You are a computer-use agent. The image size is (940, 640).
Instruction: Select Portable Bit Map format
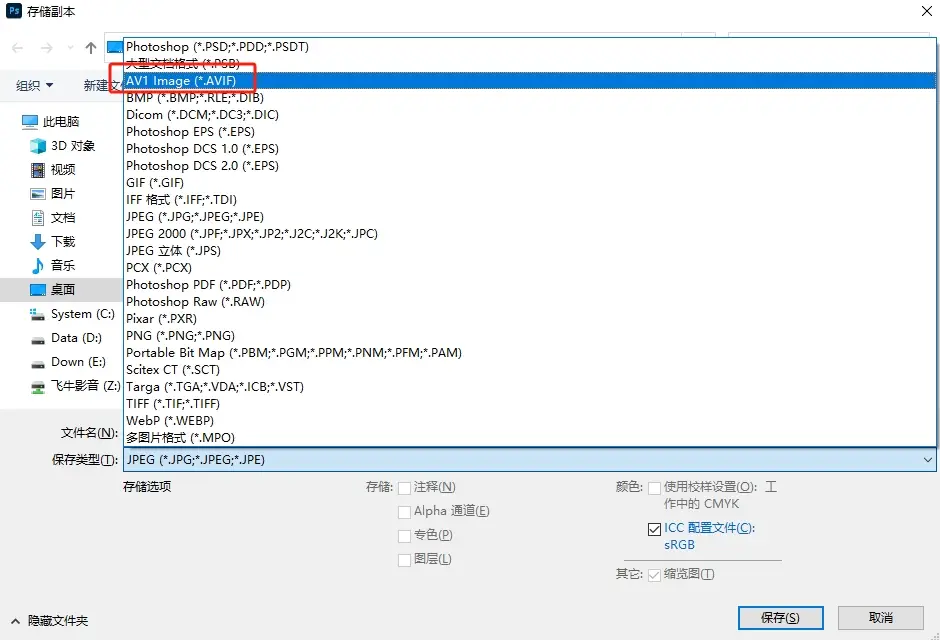[530, 352]
